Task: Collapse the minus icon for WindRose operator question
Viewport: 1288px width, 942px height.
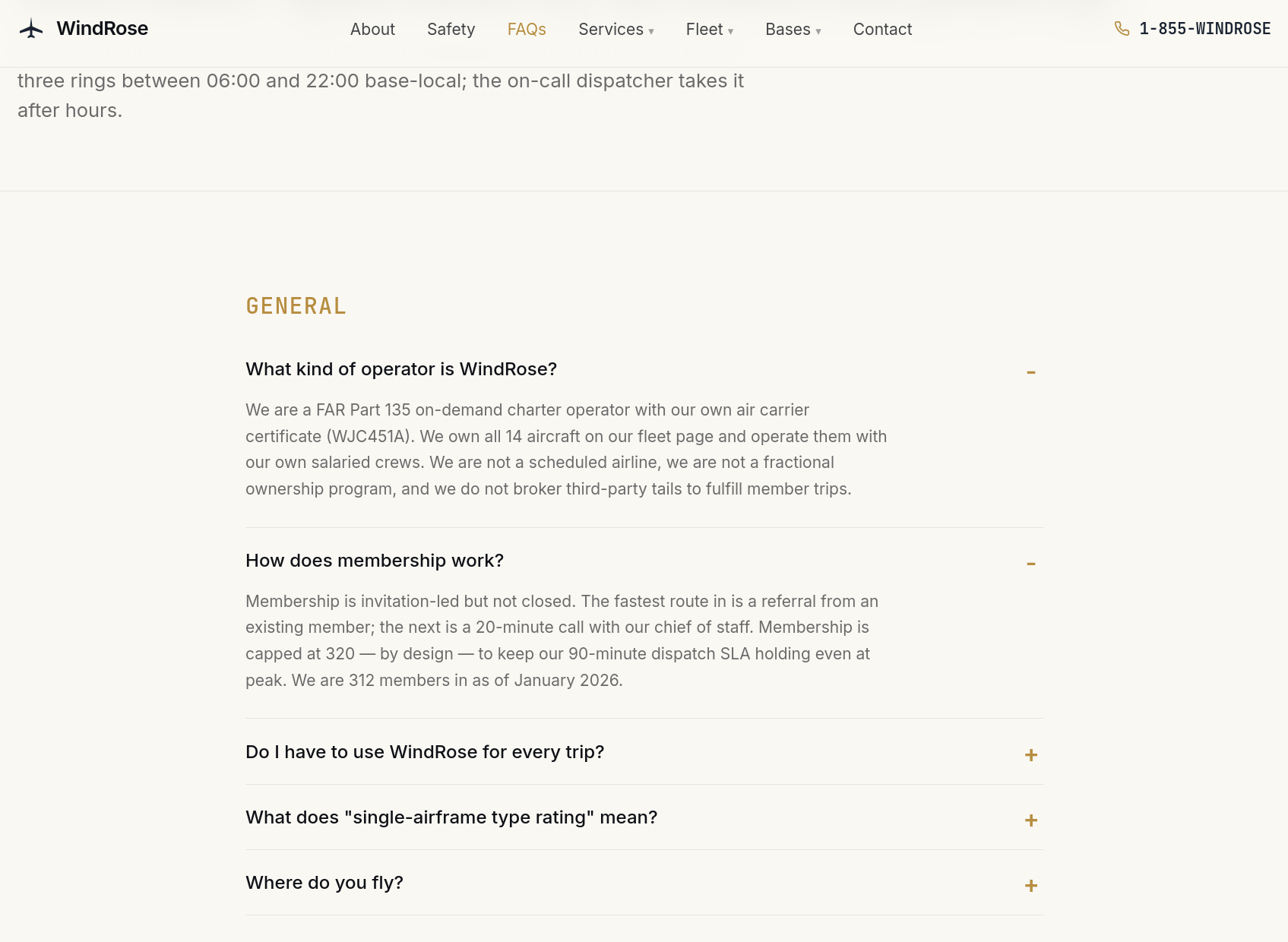Action: point(1031,372)
